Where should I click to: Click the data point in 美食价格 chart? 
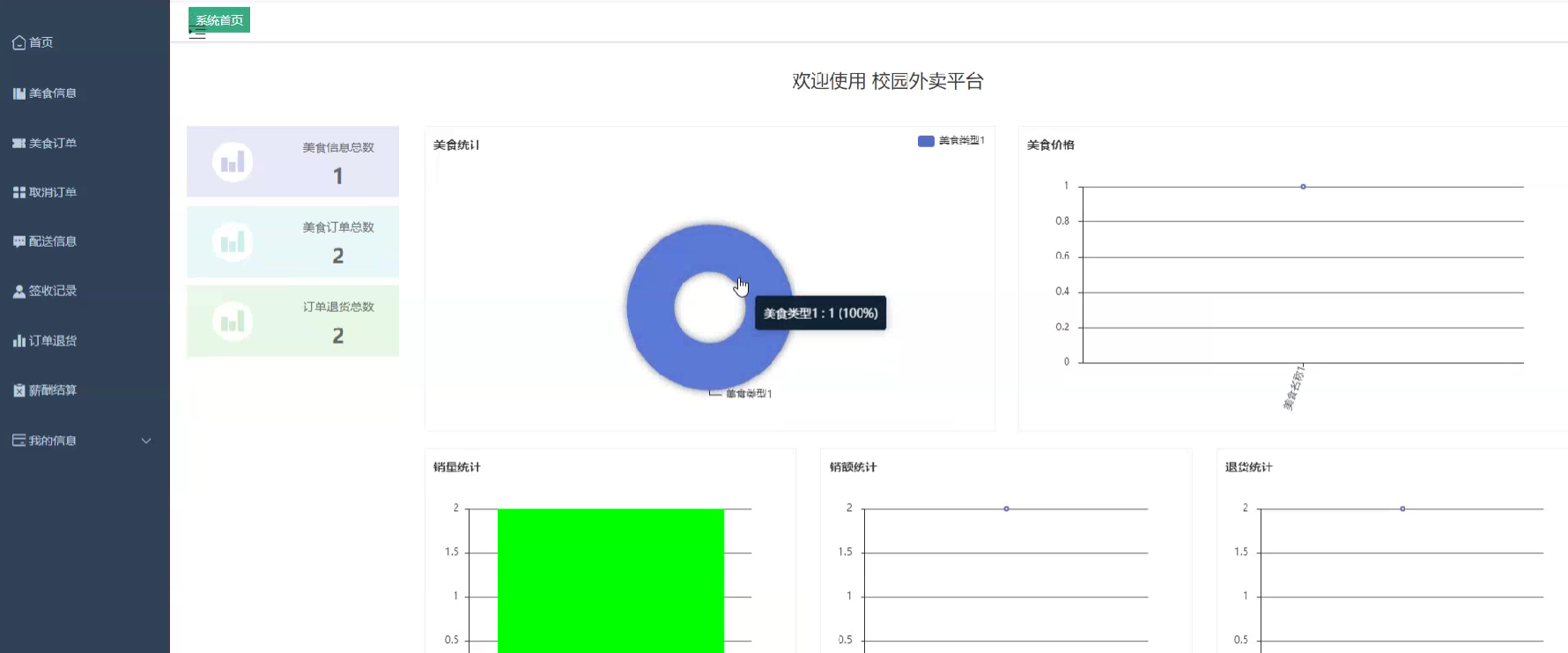[x=1303, y=187]
